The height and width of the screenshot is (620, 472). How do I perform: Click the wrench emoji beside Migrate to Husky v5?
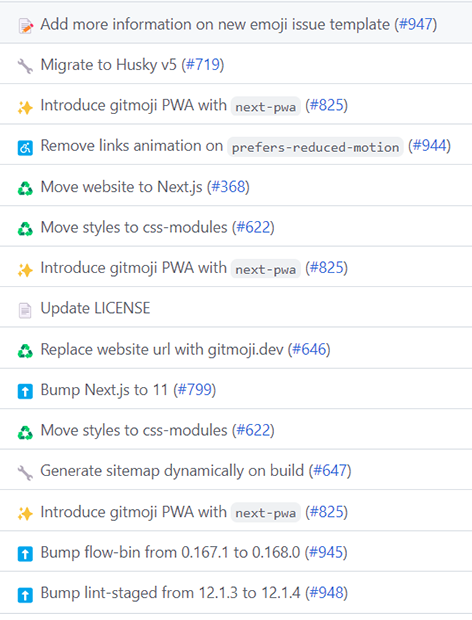(x=25, y=66)
